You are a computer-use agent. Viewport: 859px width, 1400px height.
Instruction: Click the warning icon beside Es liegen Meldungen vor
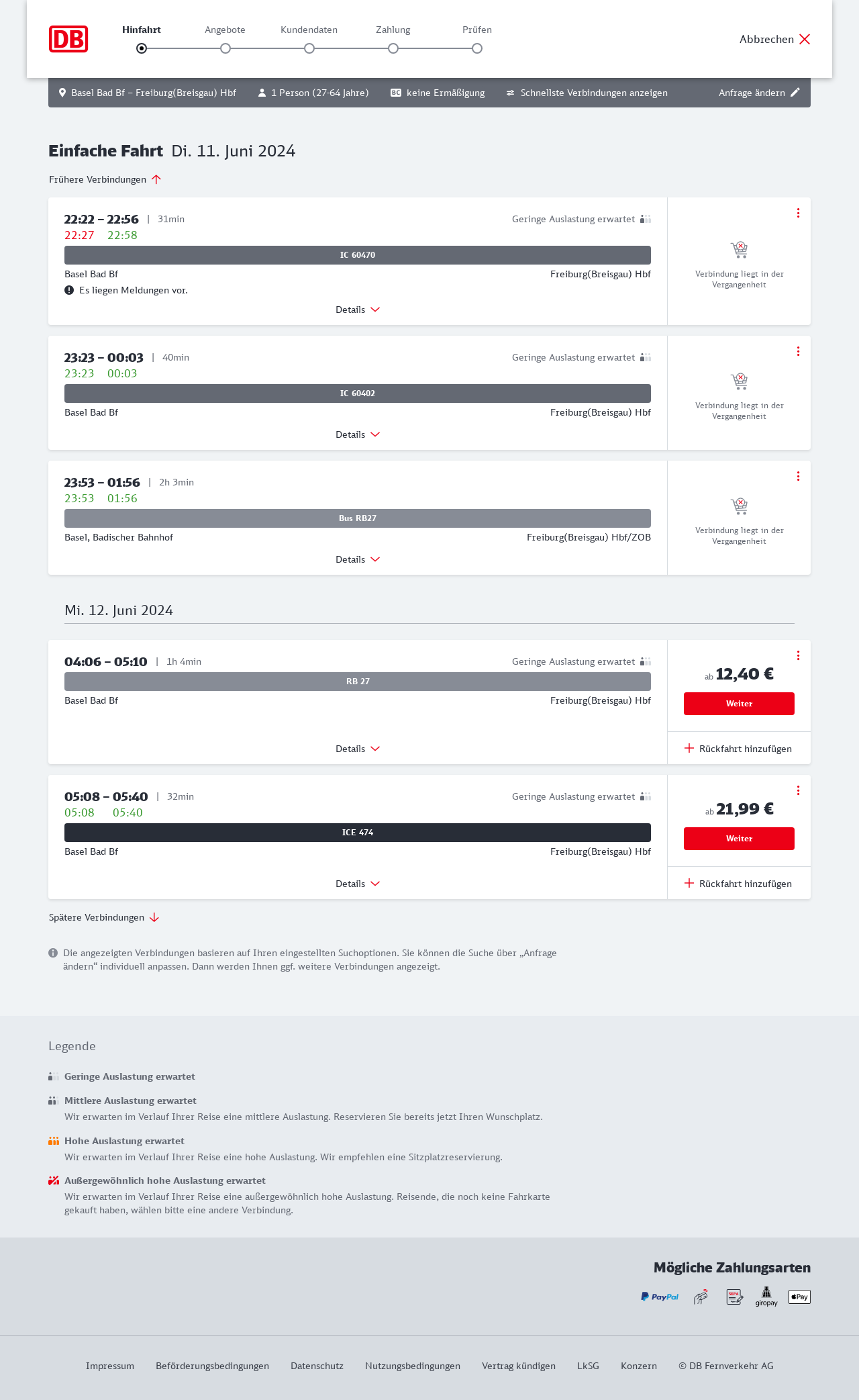[x=69, y=290]
